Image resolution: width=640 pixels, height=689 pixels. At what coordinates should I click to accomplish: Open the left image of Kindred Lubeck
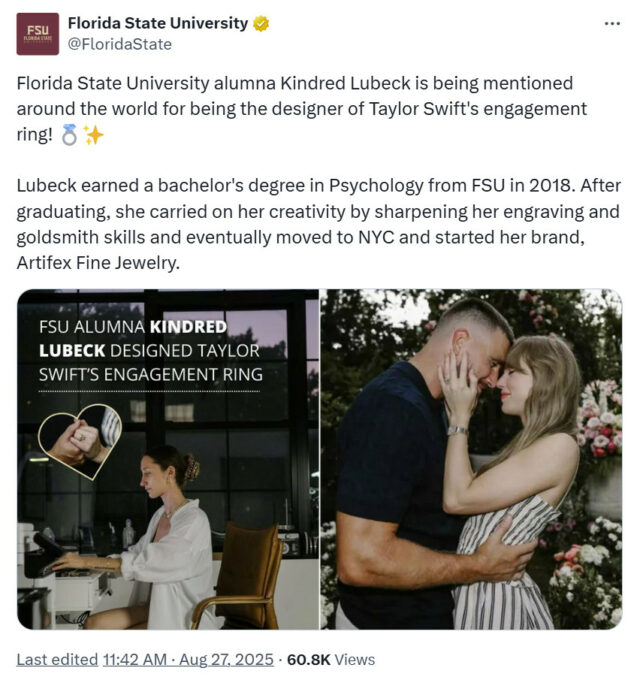(168, 459)
